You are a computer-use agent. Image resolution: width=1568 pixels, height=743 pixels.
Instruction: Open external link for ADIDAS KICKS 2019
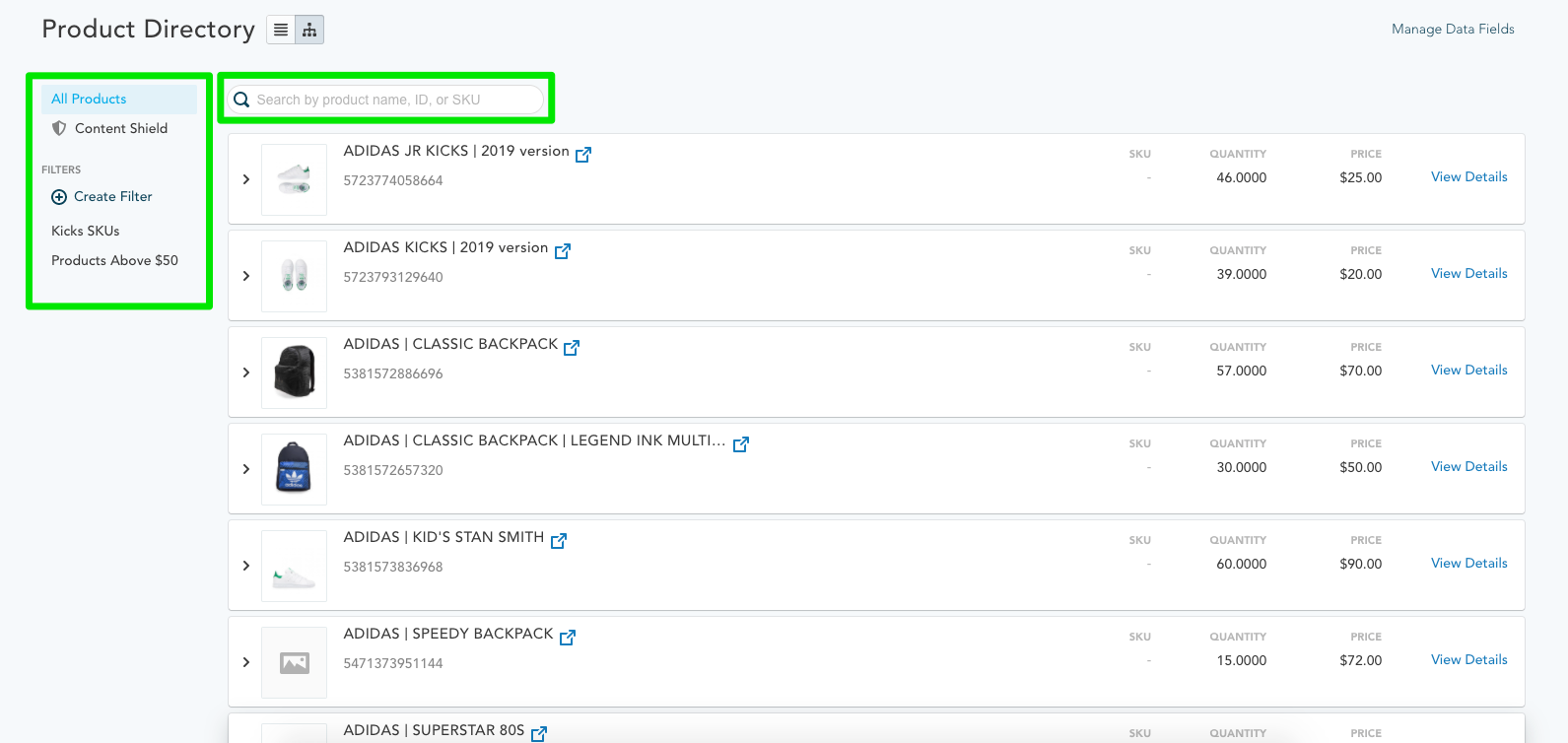(x=563, y=251)
